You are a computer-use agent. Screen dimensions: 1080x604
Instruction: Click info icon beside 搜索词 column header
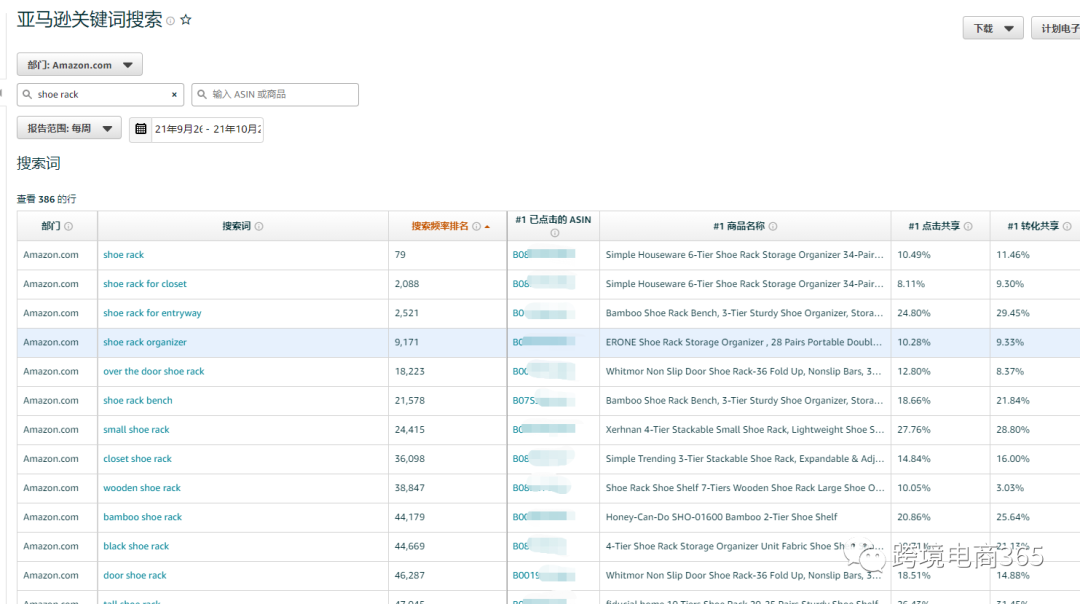tap(259, 227)
